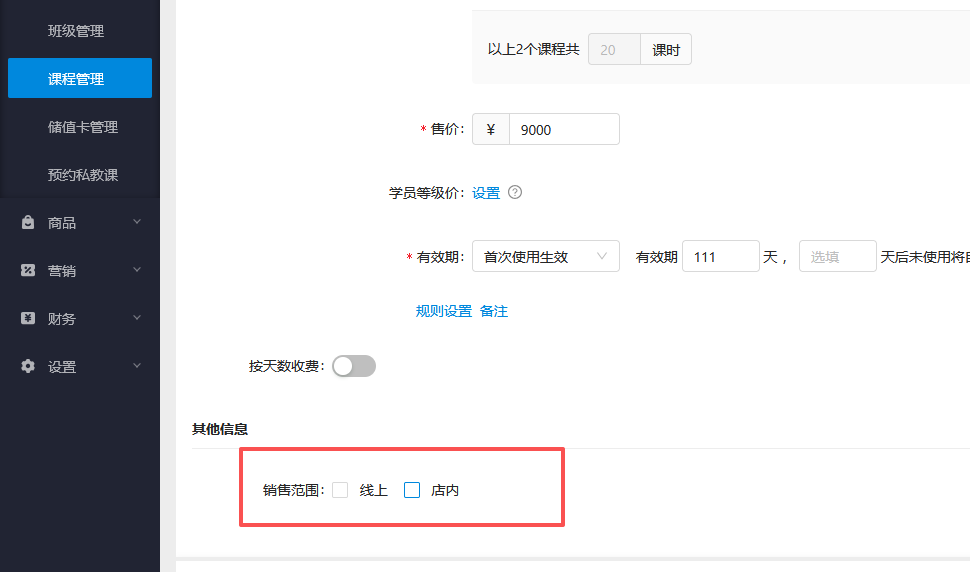Click the 备注 link
Screen dimensions: 970x572
494,311
